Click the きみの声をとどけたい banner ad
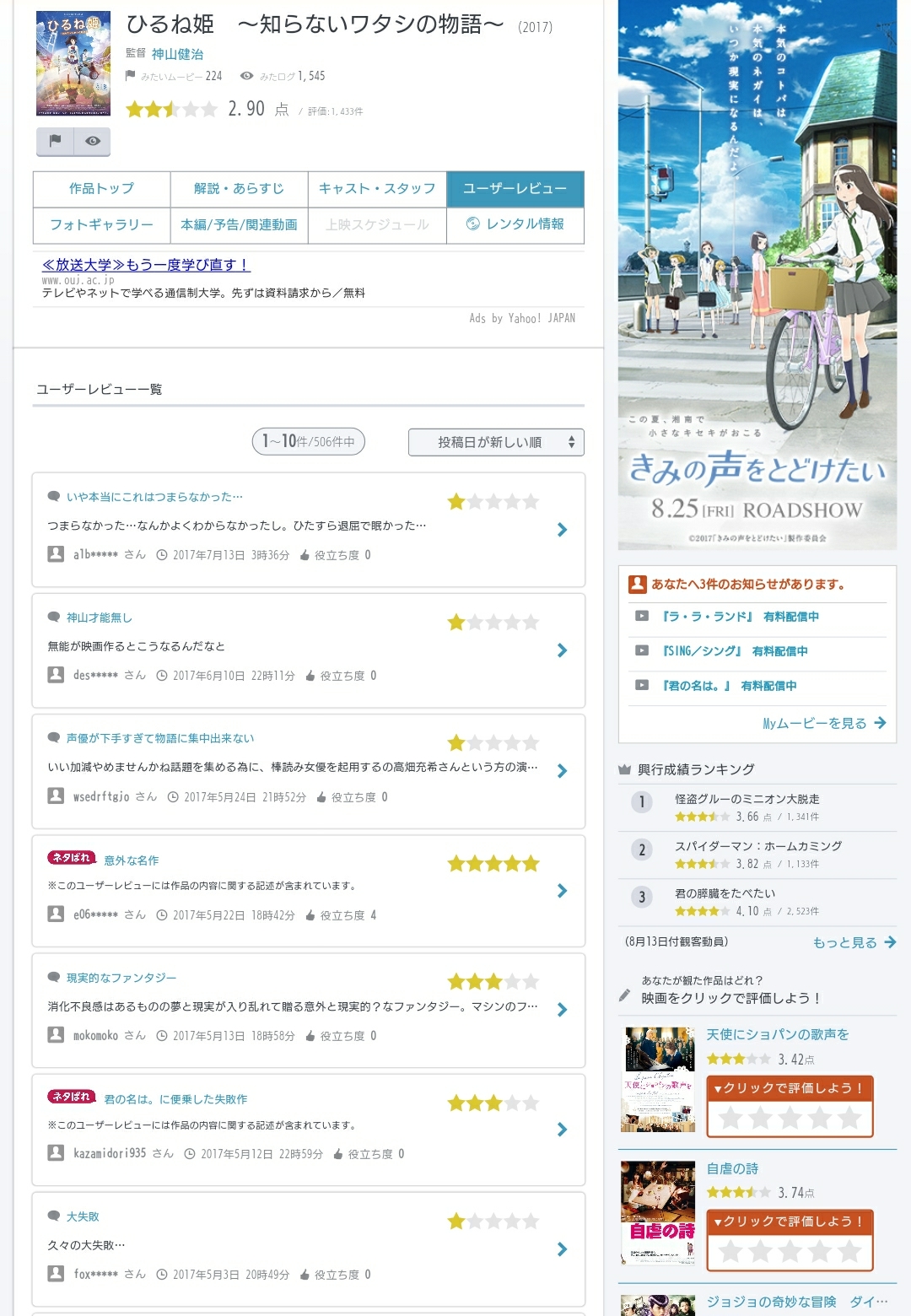The width and height of the screenshot is (911, 1316). (x=757, y=275)
